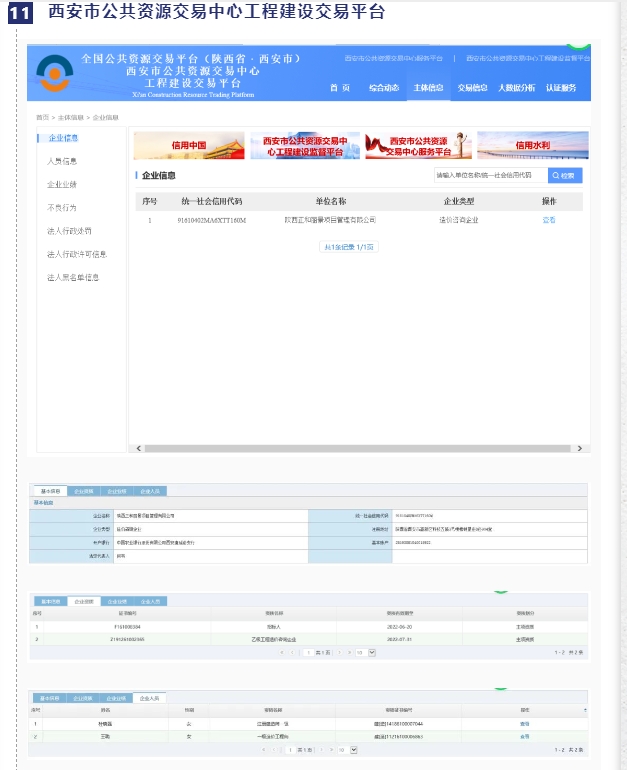Screen dimensions: 627x770
Task: Click the magnifier 检索 search button
Action: click(x=565, y=175)
